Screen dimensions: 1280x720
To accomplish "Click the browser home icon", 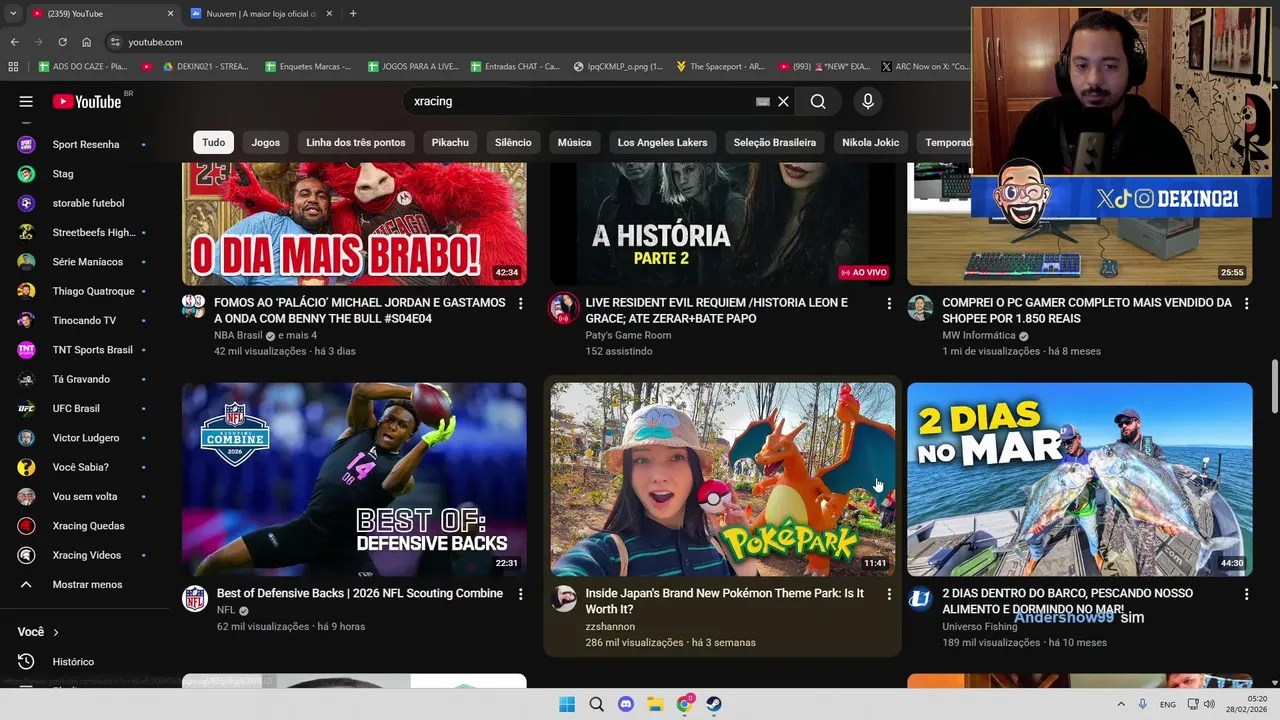I will [x=87, y=42].
